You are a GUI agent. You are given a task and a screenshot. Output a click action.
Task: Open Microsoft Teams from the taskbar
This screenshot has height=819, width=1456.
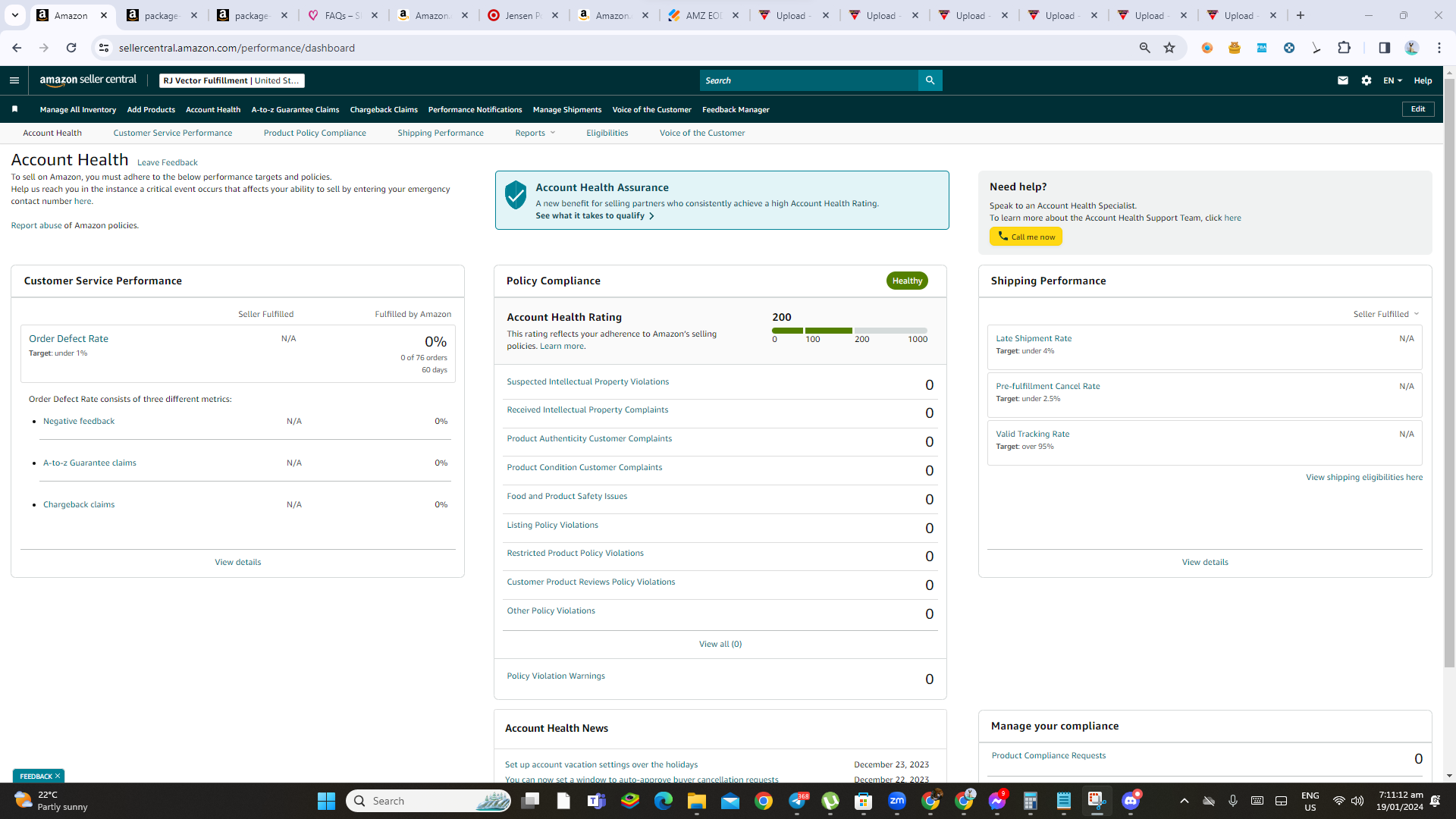(x=597, y=801)
